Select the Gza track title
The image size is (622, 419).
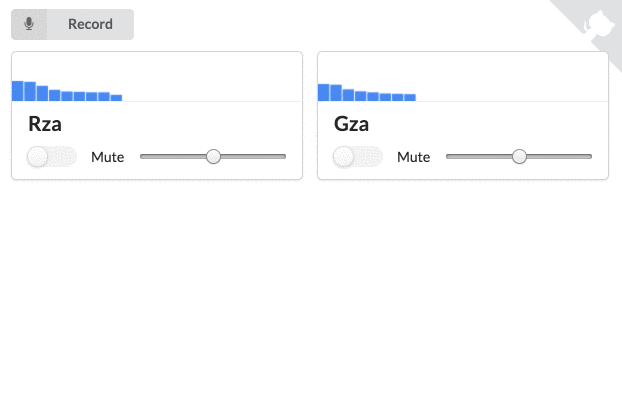coord(352,125)
